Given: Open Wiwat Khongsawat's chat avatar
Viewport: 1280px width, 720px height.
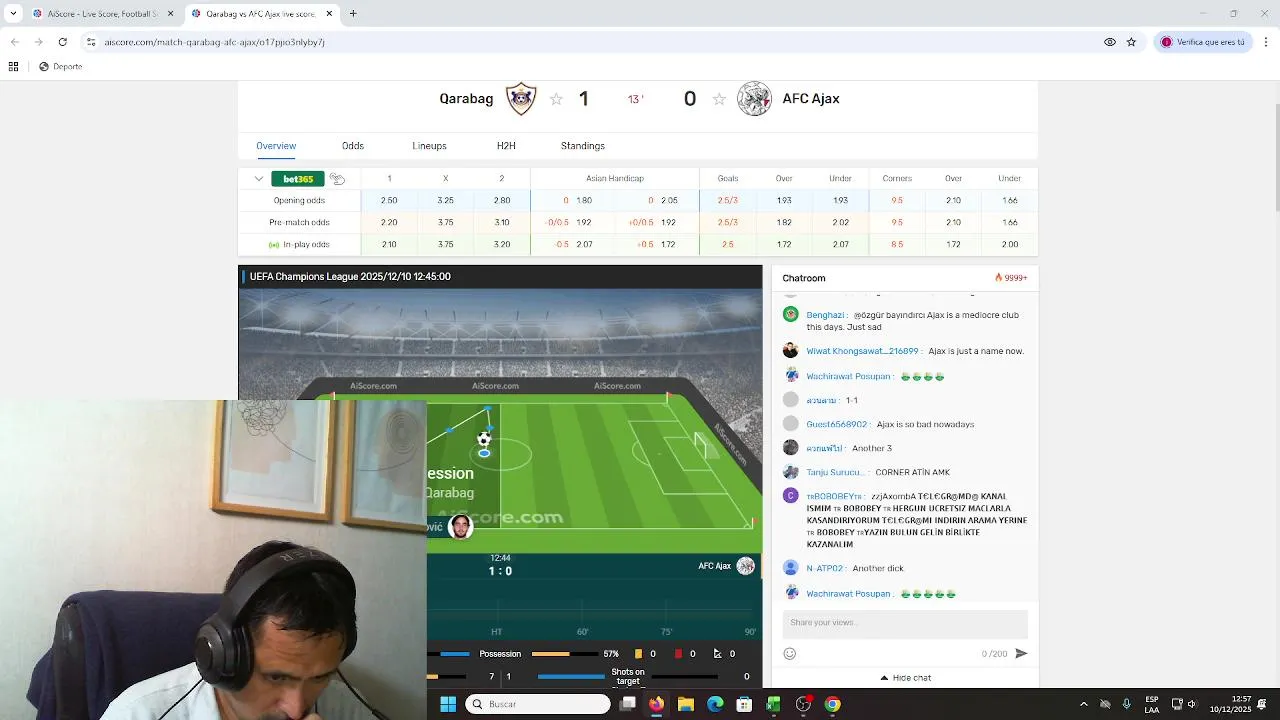Looking at the screenshot, I should 791,351.
